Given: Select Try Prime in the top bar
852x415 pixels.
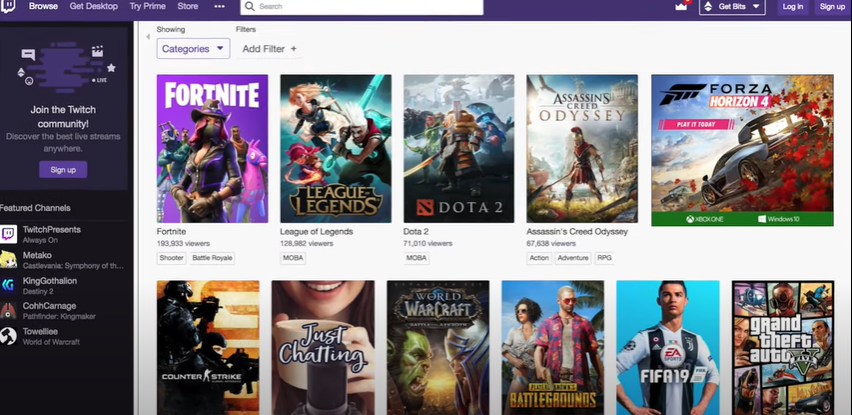Looking at the screenshot, I should click(147, 7).
